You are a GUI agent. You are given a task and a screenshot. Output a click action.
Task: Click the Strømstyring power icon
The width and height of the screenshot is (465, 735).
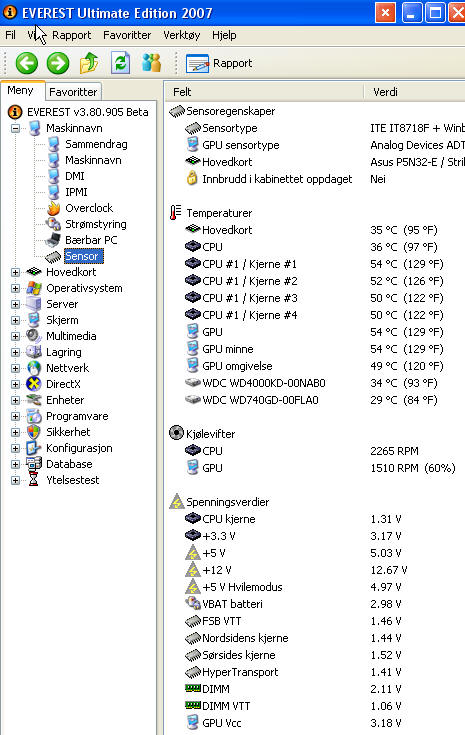53,224
